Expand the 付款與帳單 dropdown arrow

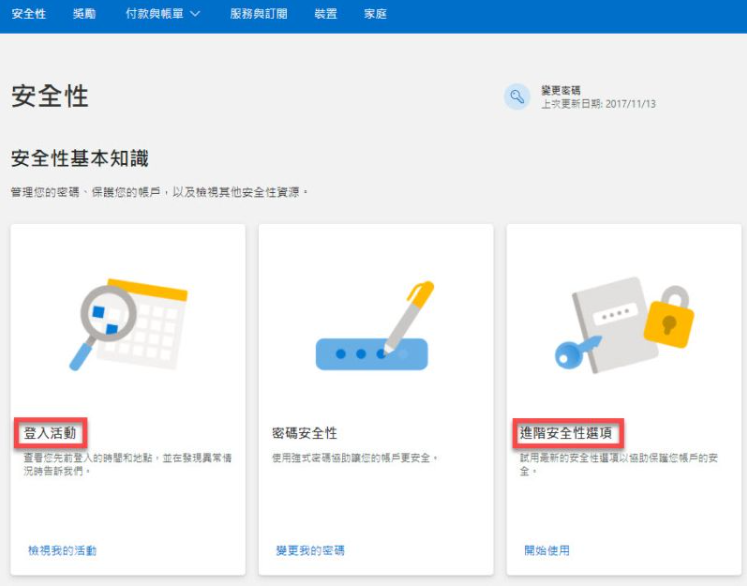[x=195, y=15]
